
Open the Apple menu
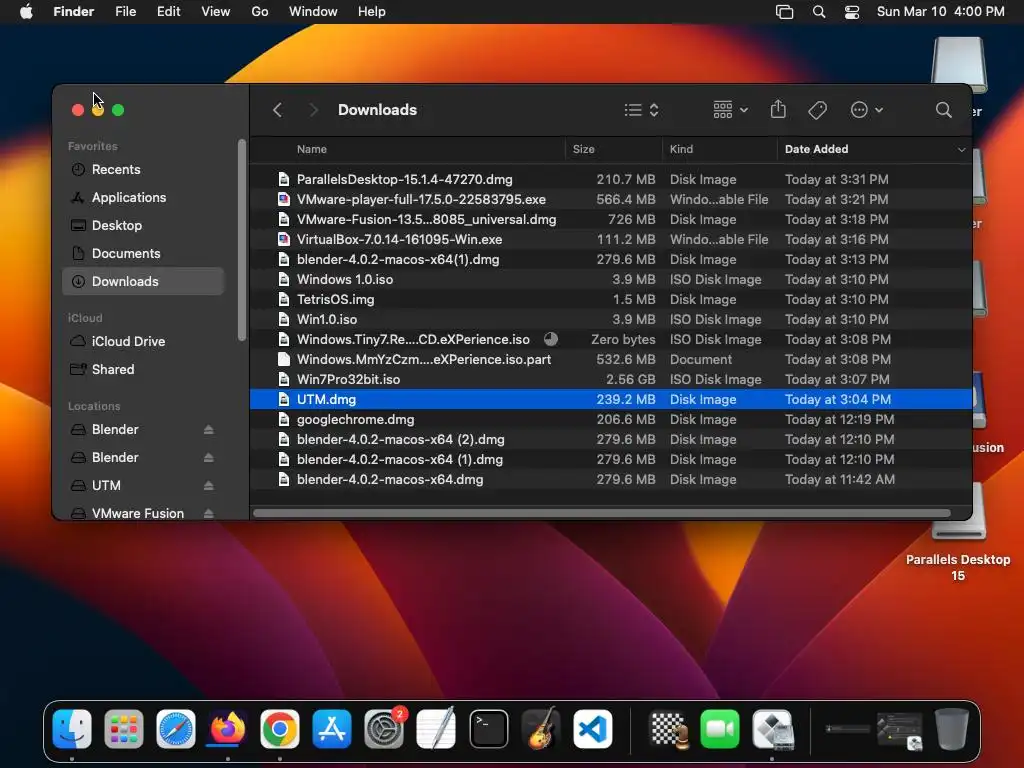(26, 12)
